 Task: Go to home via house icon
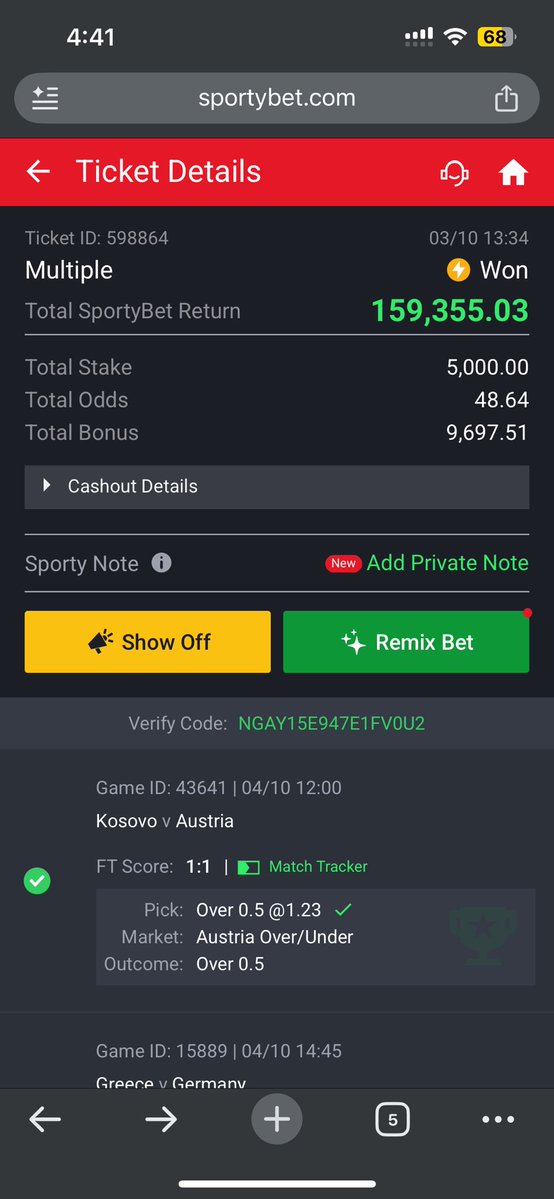513,172
